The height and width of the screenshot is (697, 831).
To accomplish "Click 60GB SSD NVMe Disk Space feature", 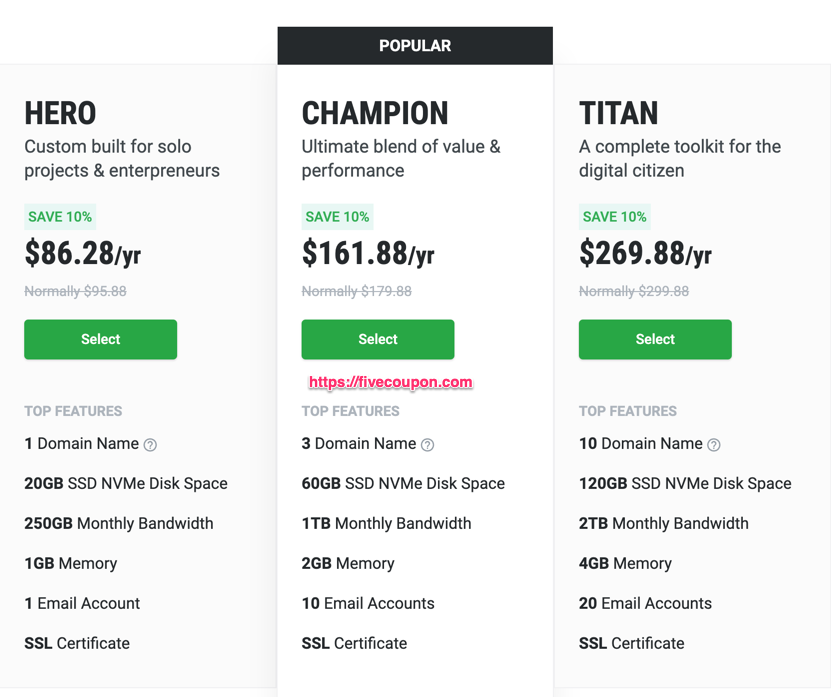I will pyautogui.click(x=403, y=483).
